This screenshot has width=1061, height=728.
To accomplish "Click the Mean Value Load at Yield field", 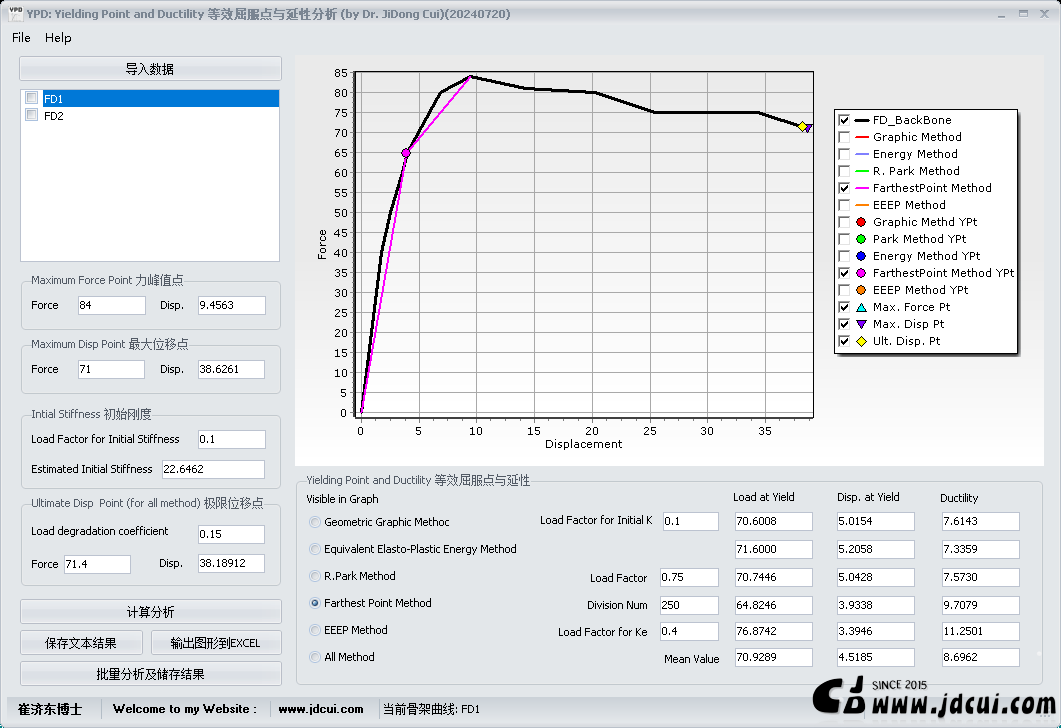I will pos(773,657).
